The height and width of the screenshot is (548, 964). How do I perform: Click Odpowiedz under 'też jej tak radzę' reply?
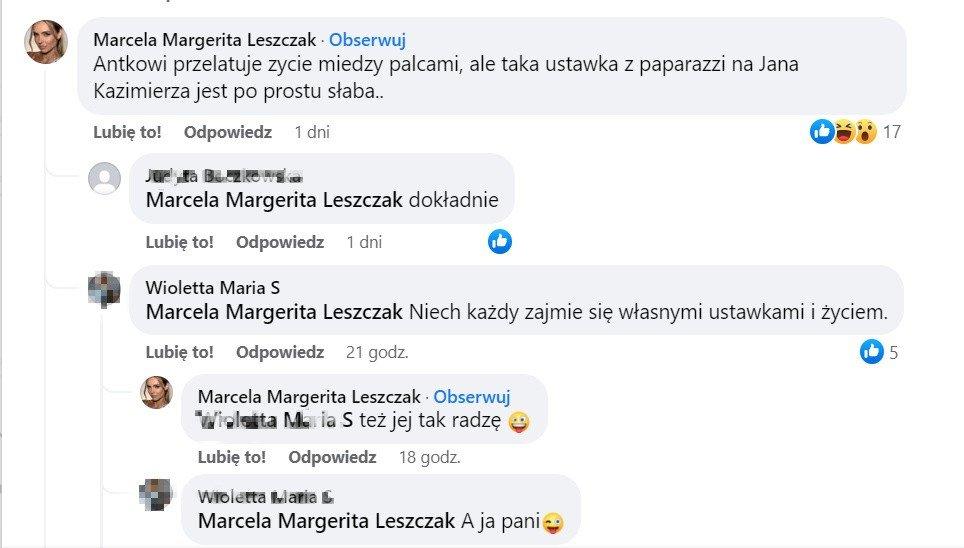coord(332,457)
